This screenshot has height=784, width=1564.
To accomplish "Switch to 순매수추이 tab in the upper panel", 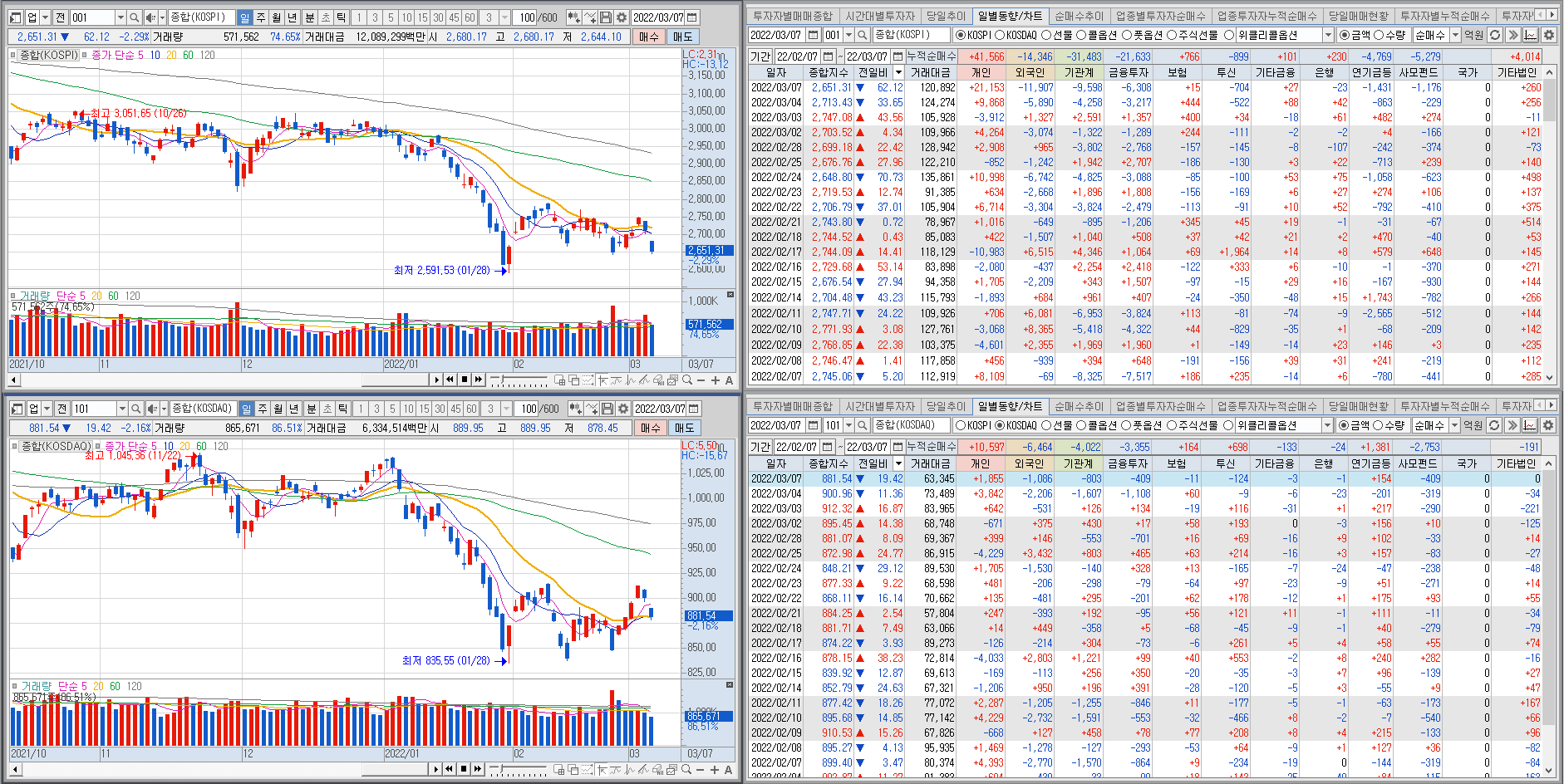I will pos(1079,16).
